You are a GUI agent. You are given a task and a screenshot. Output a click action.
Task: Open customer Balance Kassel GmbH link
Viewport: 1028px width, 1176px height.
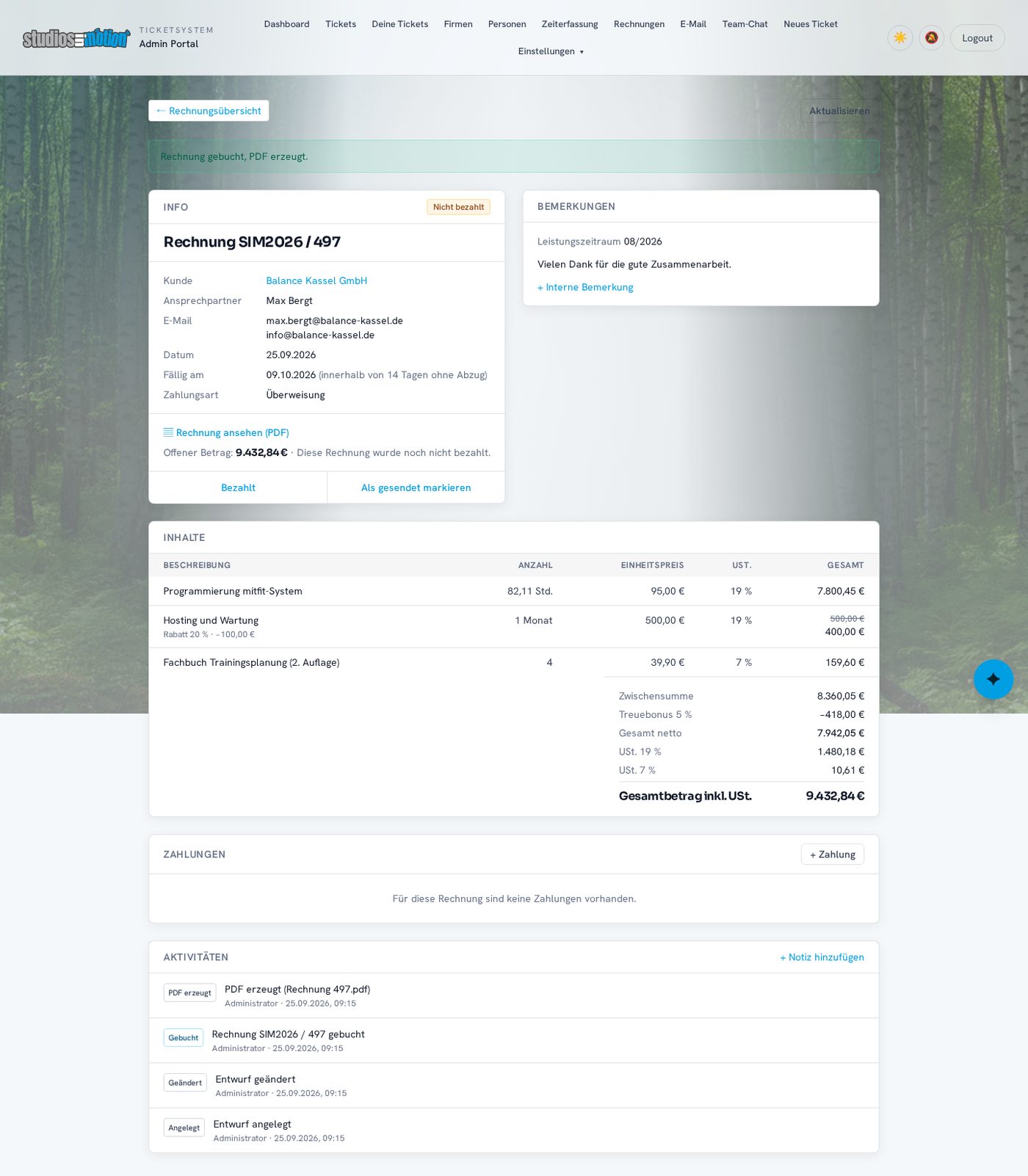tap(316, 280)
